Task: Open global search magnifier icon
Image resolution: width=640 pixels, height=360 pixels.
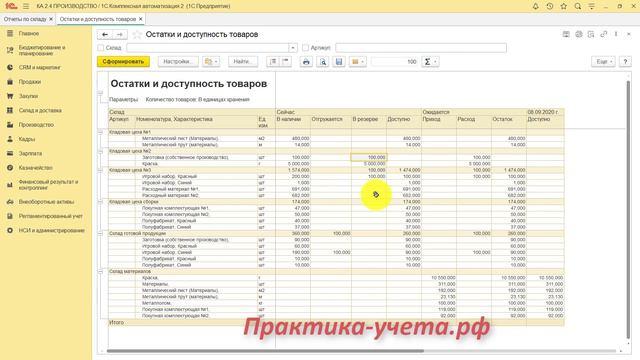Action: (x=578, y=6)
